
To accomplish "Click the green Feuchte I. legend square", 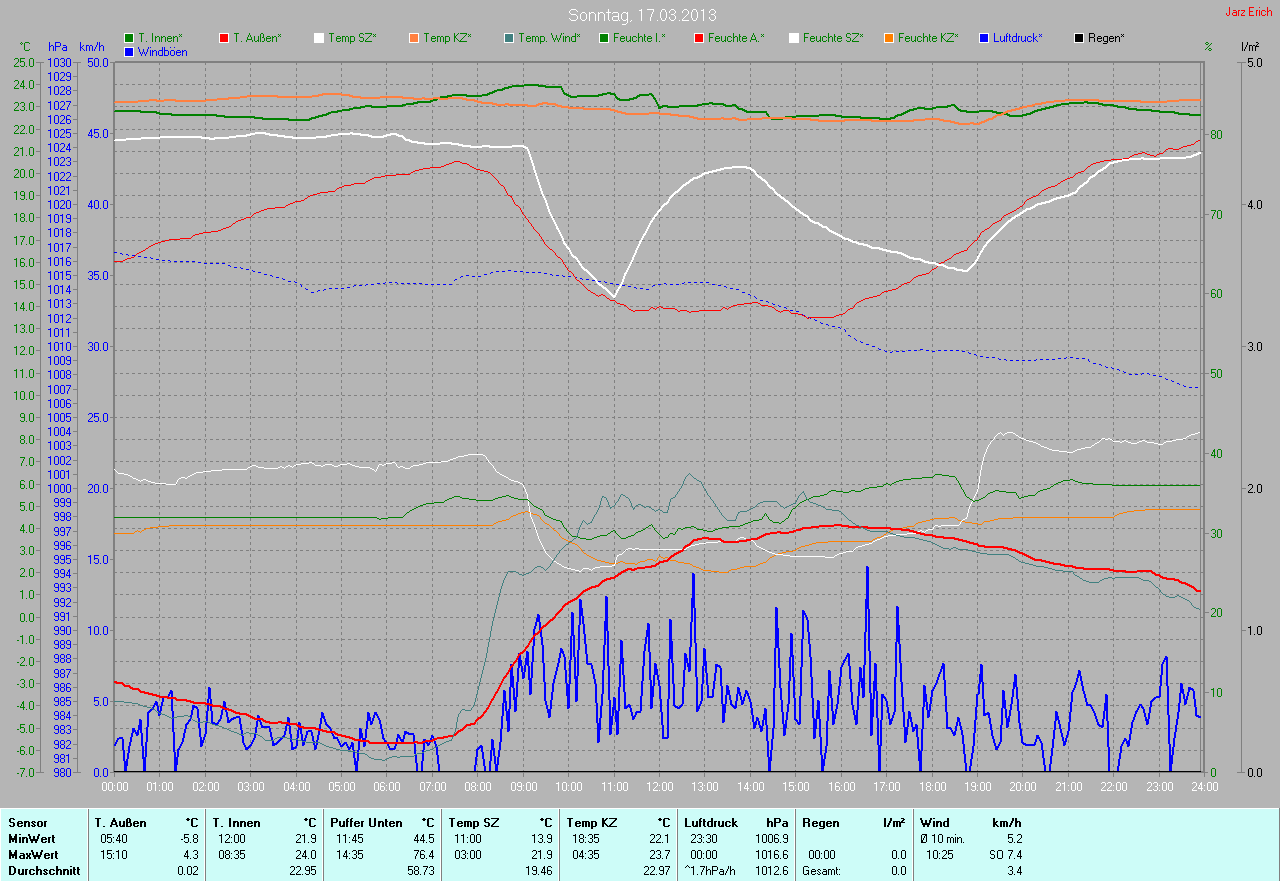I will 604,38.
